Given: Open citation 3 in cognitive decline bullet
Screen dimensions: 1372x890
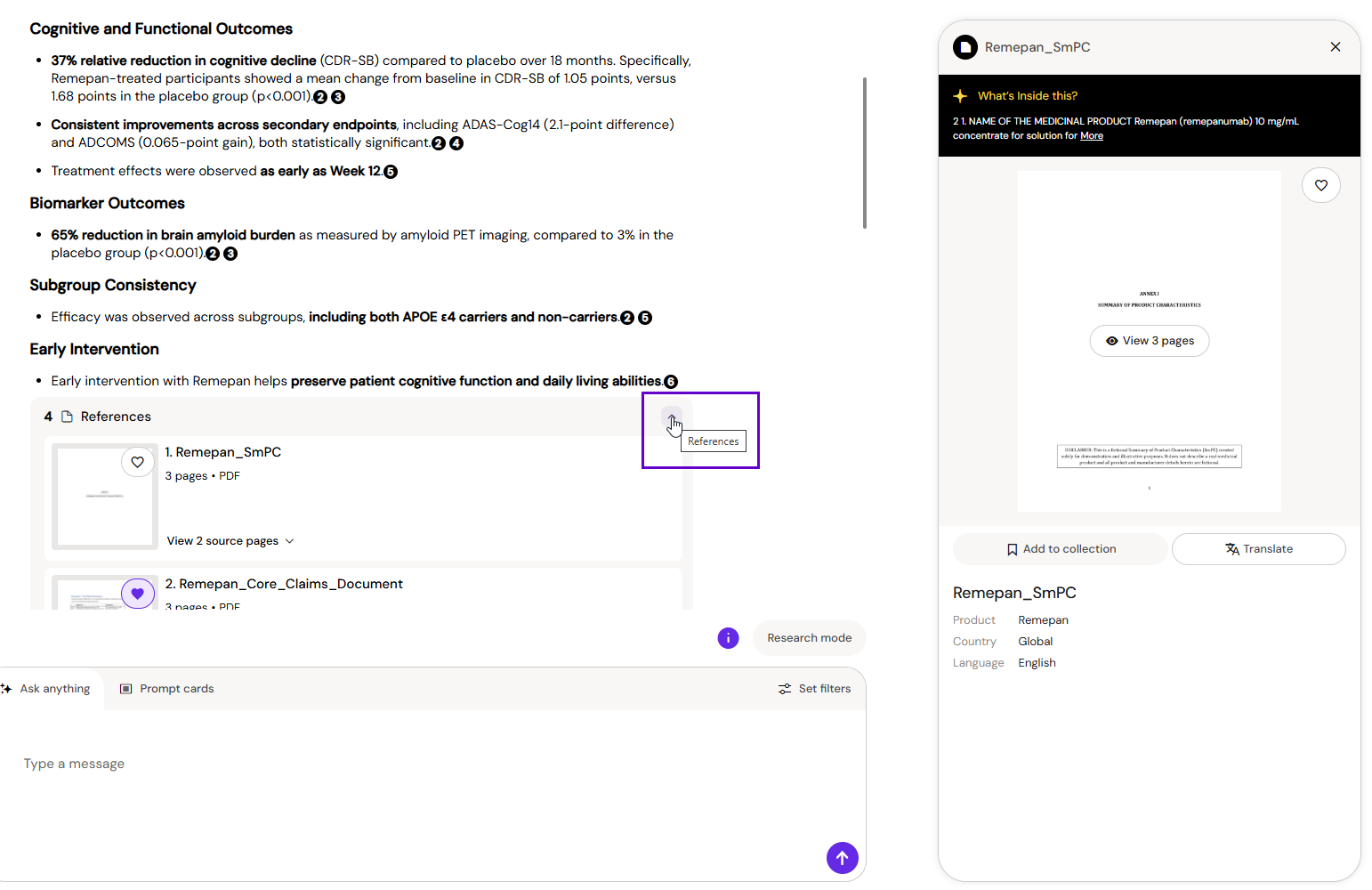Looking at the screenshot, I should [338, 97].
